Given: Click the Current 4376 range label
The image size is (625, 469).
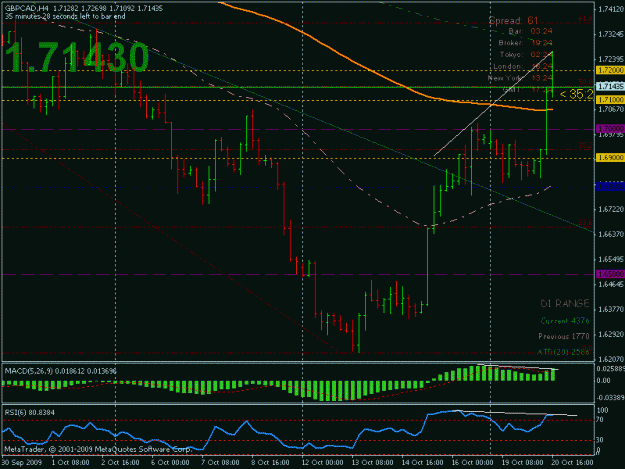Looking at the screenshot, I should [x=565, y=321].
